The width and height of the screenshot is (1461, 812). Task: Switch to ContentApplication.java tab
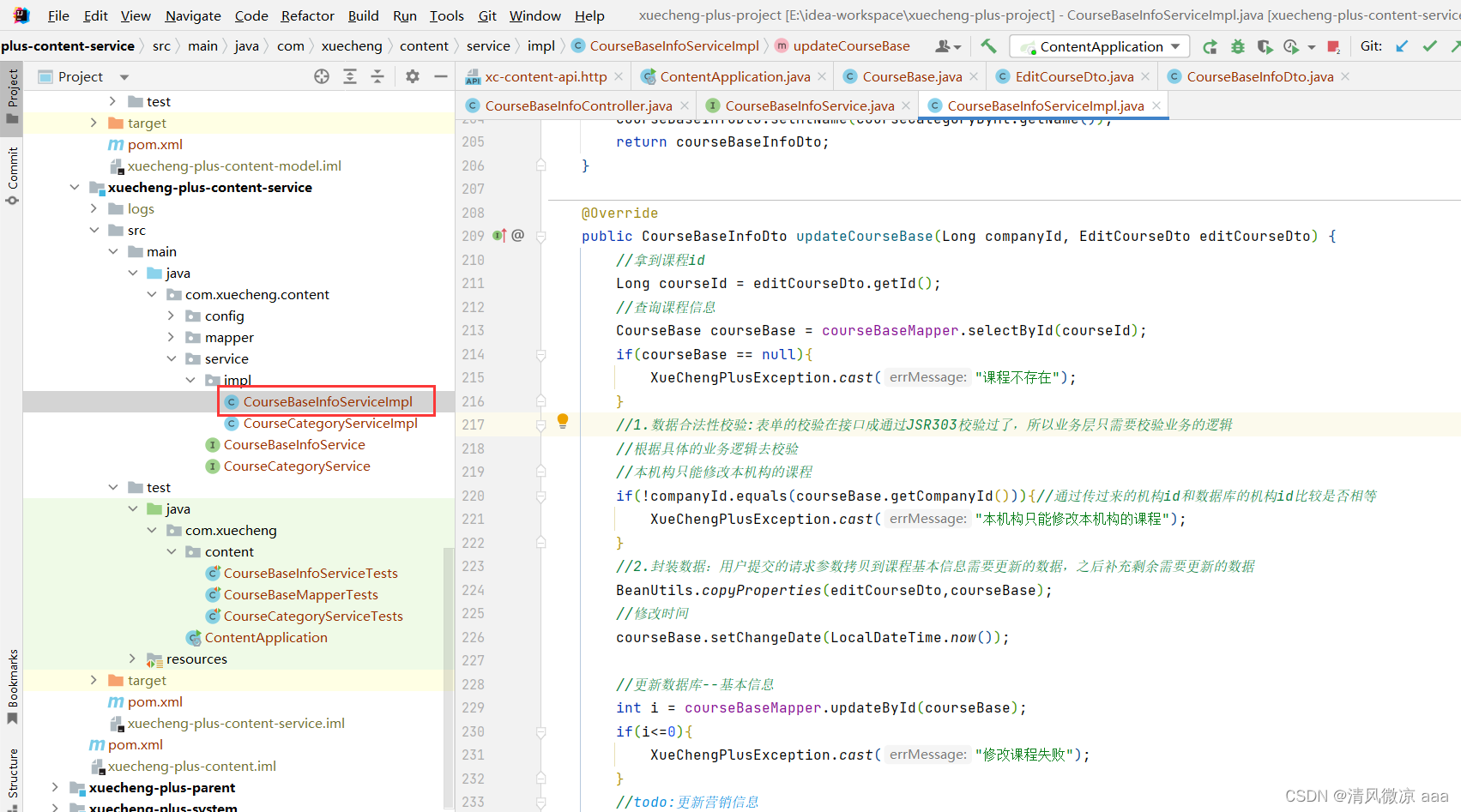click(x=734, y=76)
